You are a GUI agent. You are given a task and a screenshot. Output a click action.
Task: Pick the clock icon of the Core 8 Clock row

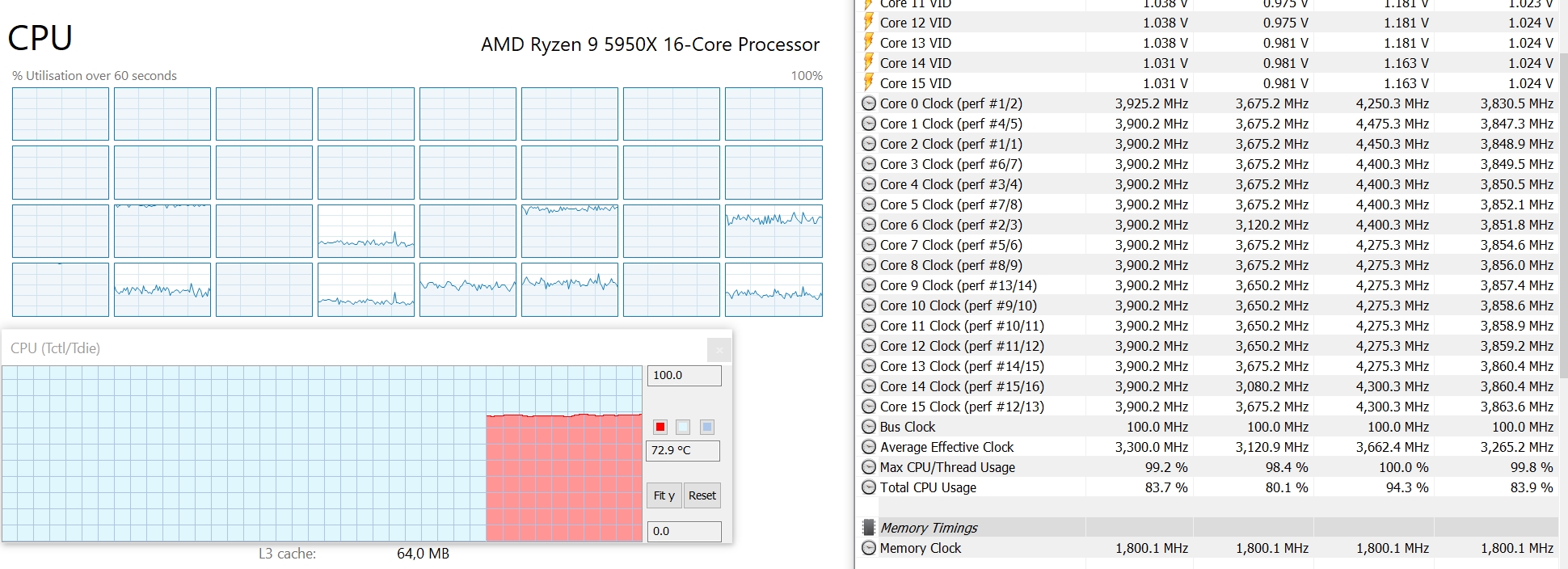[x=869, y=265]
